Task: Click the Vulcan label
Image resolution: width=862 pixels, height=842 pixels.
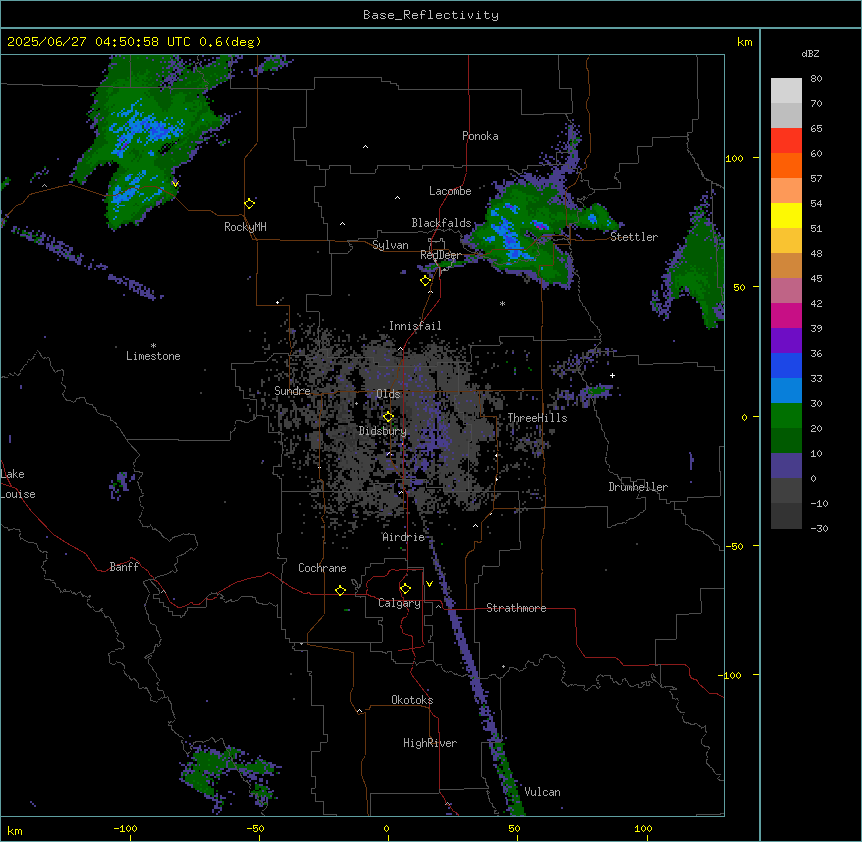Action: 543,792
